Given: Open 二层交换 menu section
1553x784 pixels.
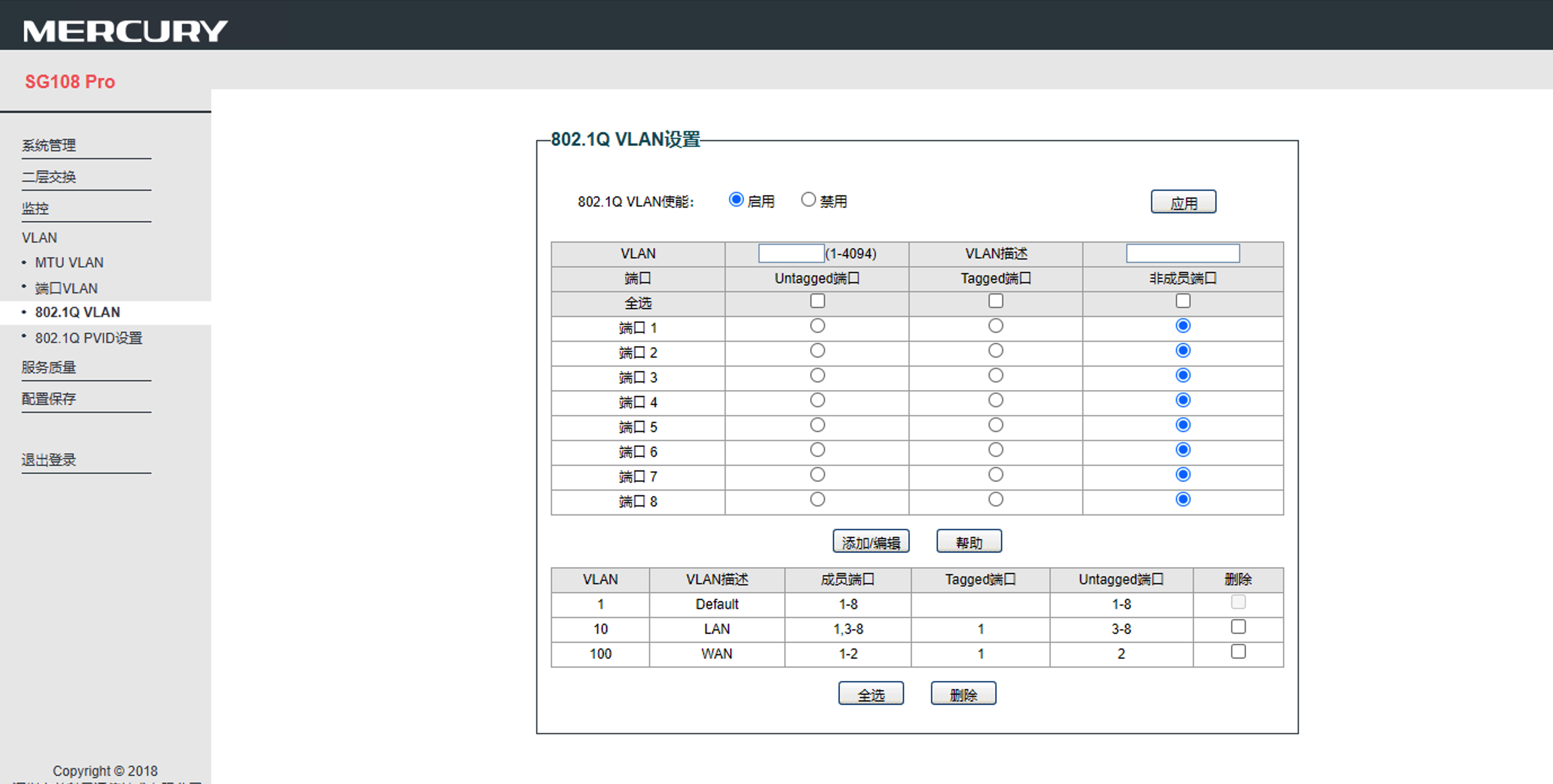Looking at the screenshot, I should [49, 177].
